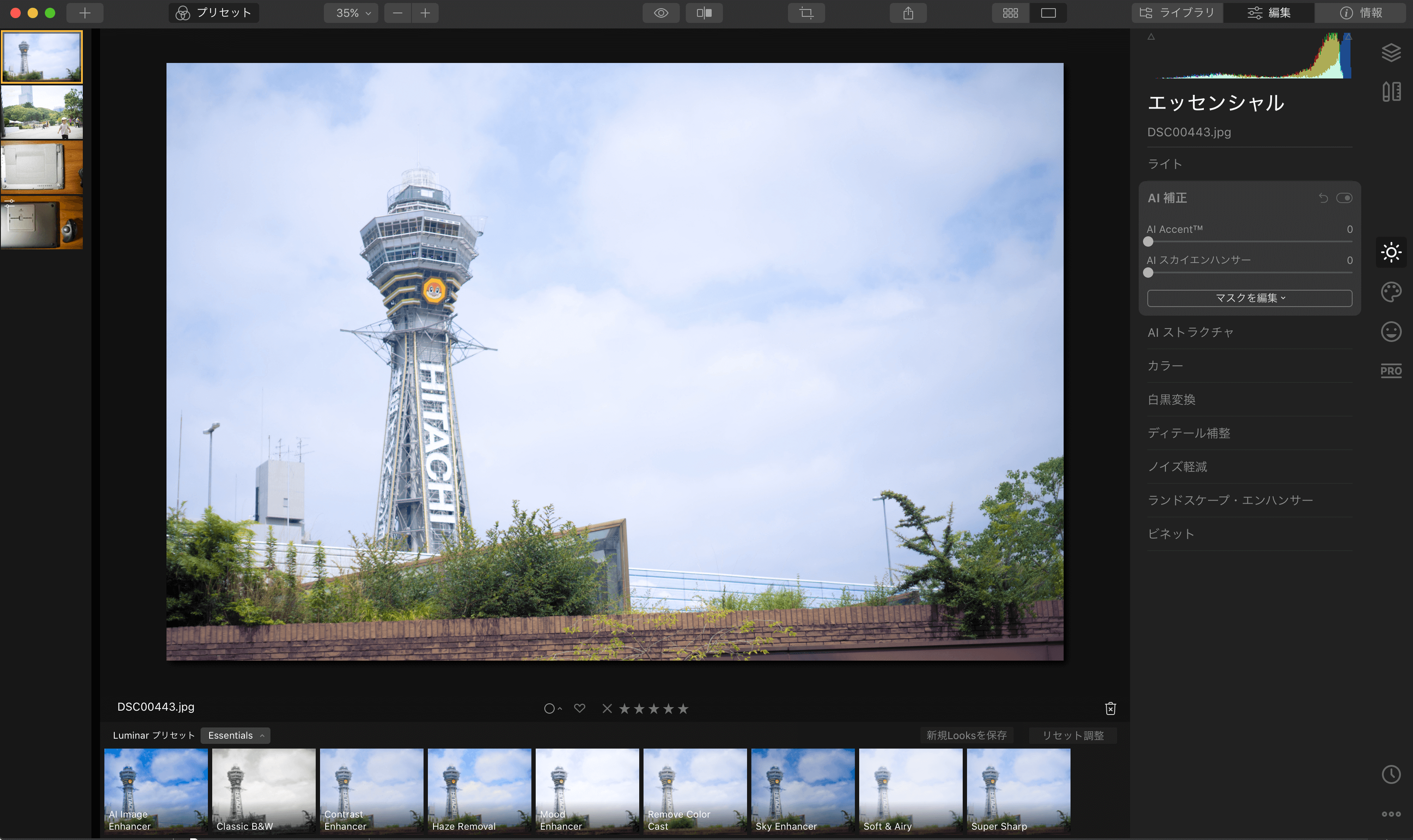Image resolution: width=1413 pixels, height=840 pixels.
Task: Open the プリセット presets panel button
Action: click(x=214, y=13)
